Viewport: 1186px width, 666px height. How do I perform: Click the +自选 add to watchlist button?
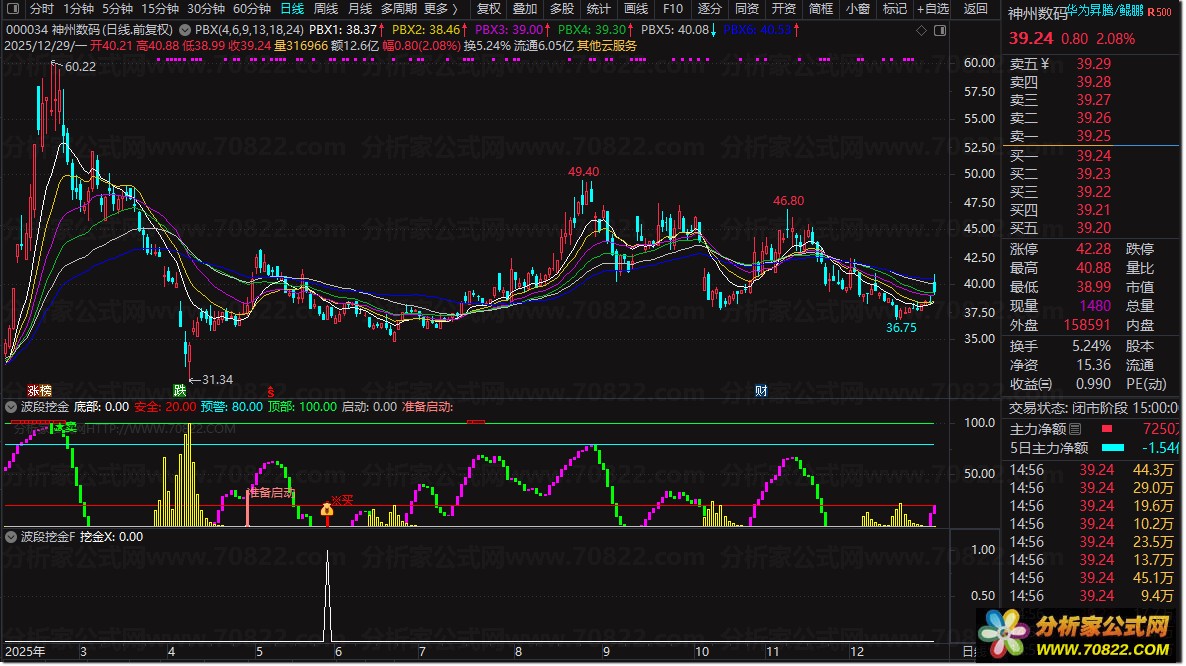point(930,9)
